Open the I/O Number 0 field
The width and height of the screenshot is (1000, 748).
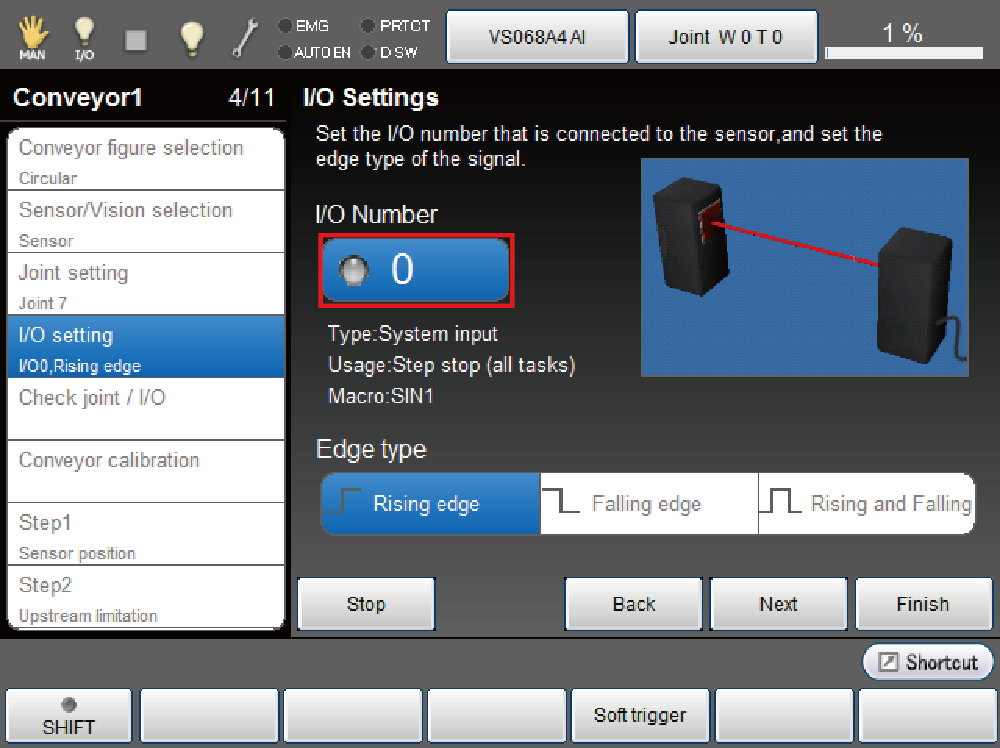[x=416, y=270]
